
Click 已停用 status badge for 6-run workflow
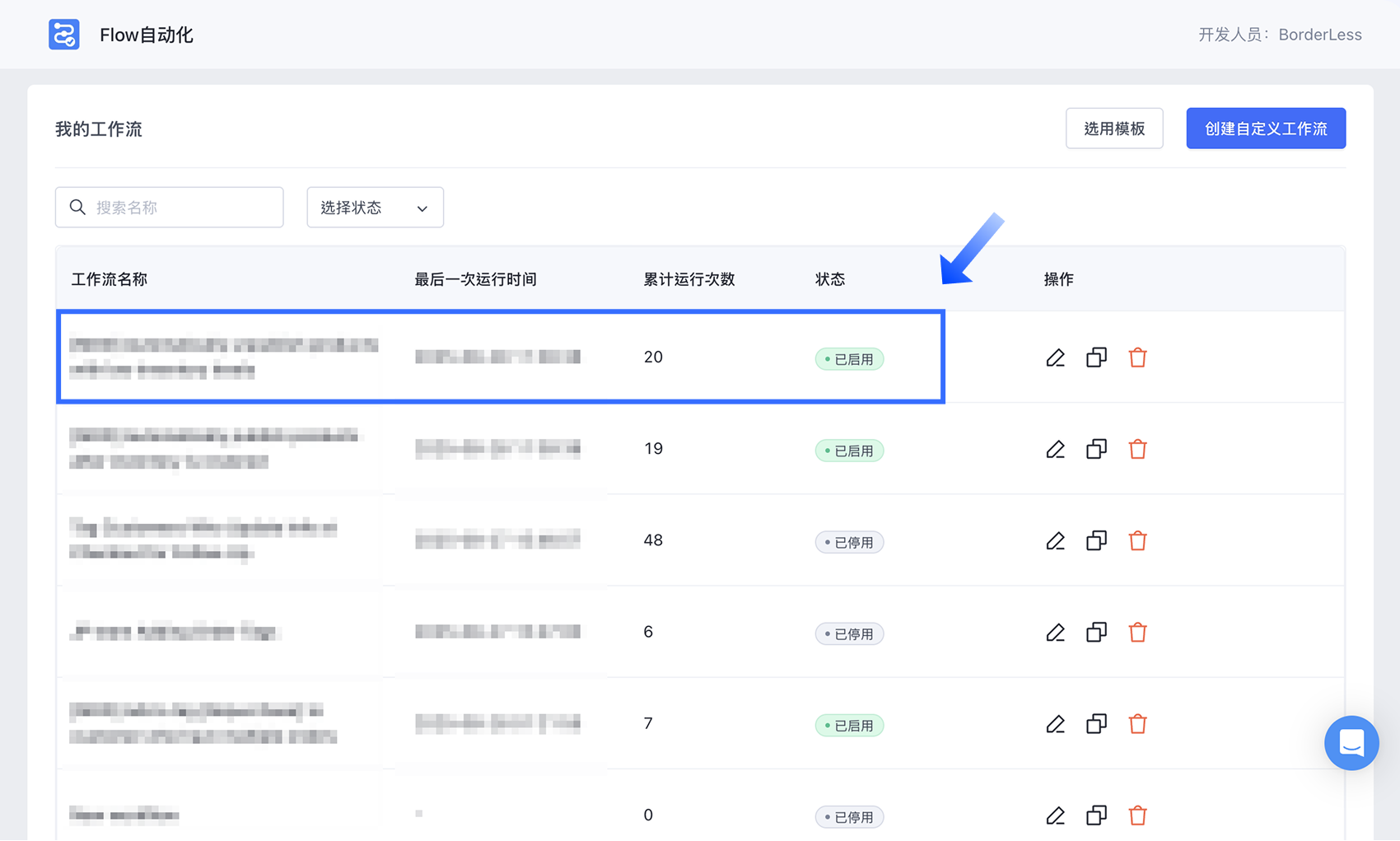[849, 634]
